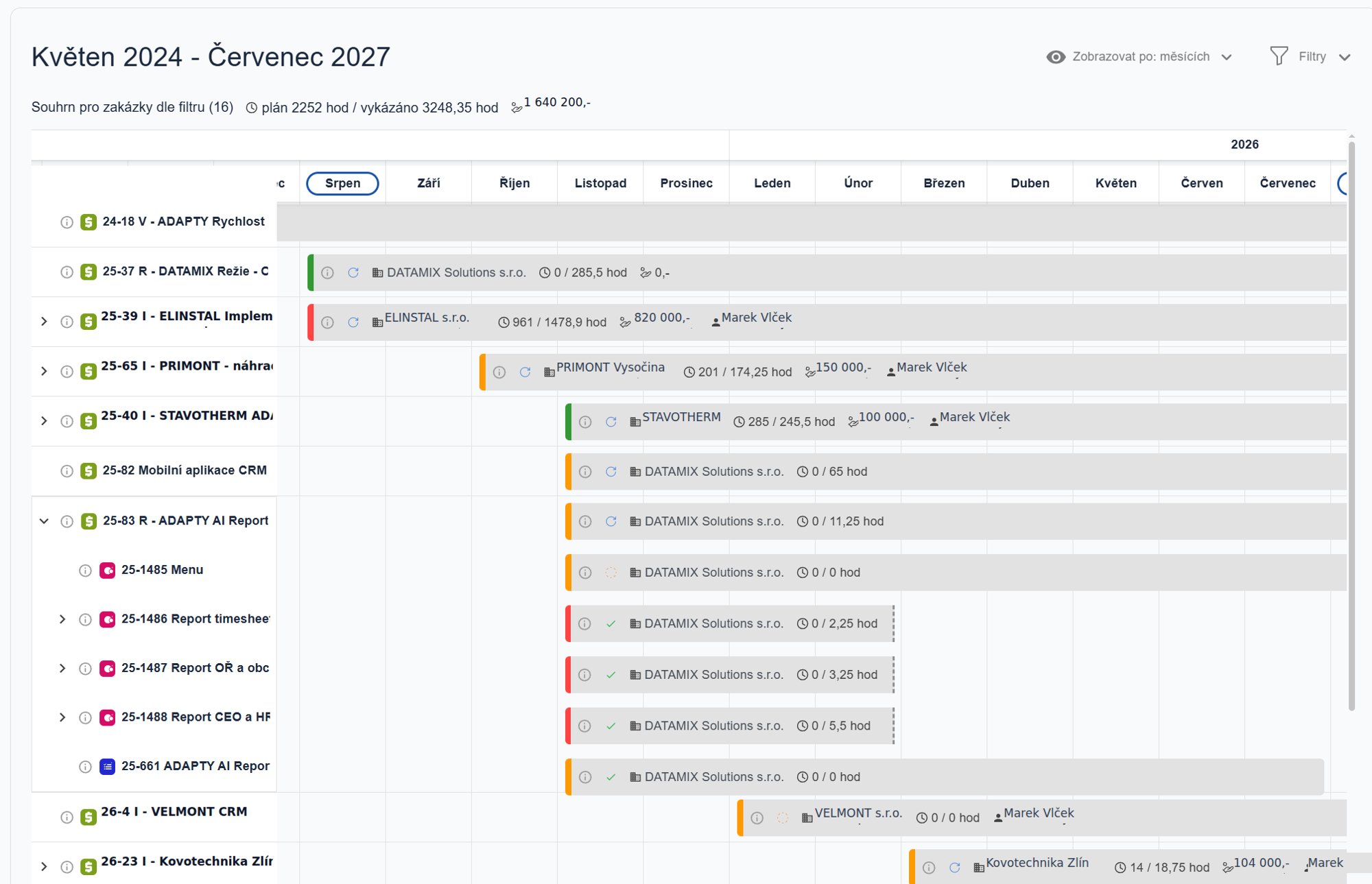This screenshot has width=1372, height=884.
Task: Select the Únor month column header
Action: [x=858, y=183]
